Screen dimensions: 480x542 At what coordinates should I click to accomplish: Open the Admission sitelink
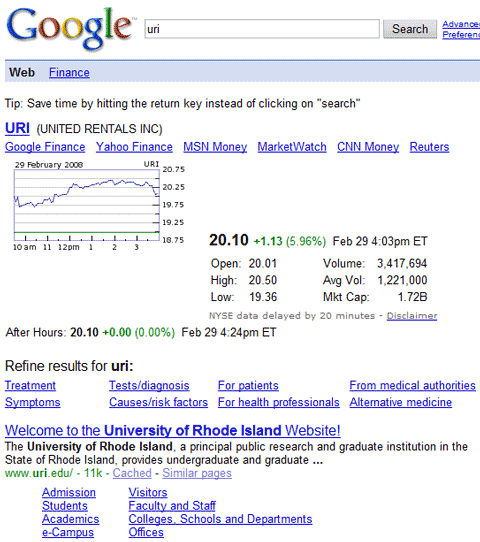tap(69, 493)
